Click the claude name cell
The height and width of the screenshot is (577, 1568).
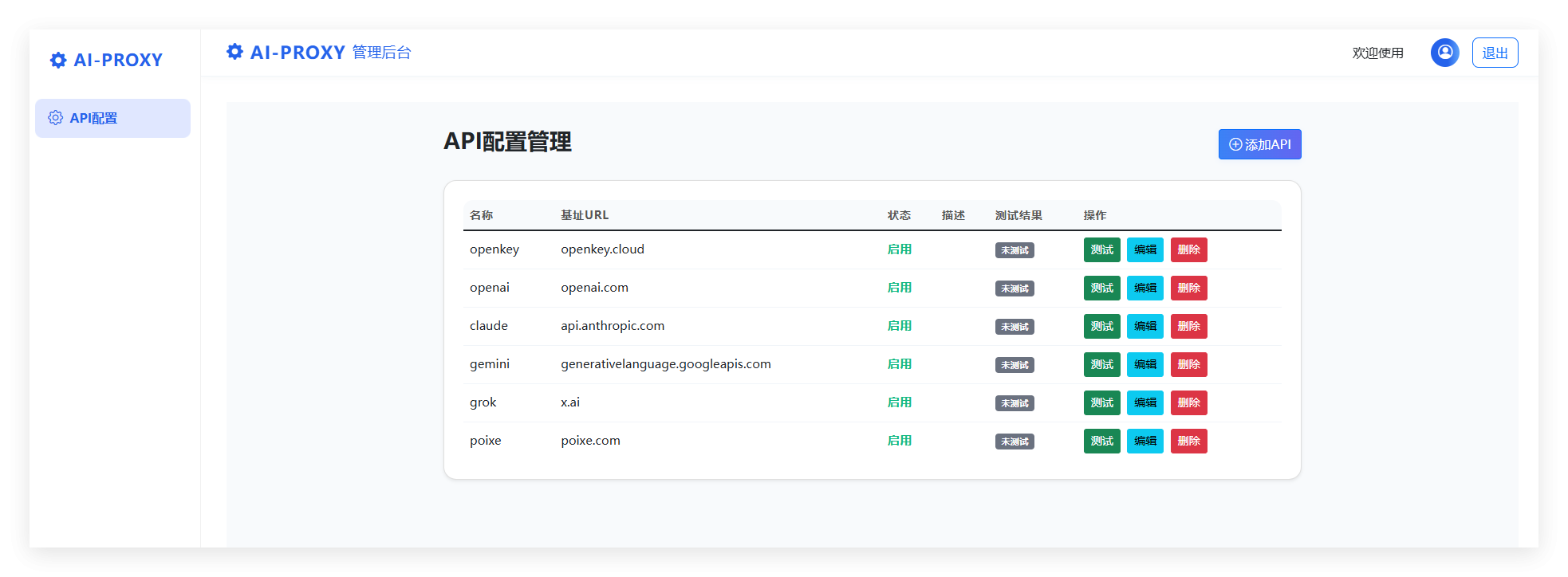tap(489, 326)
